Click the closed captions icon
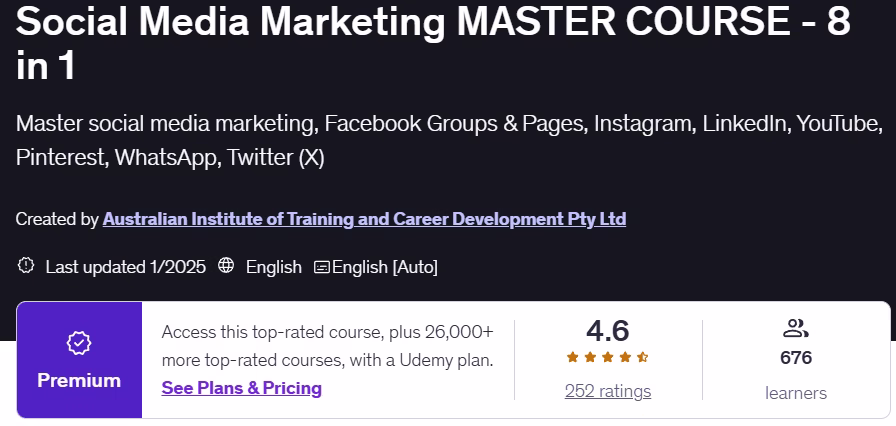Viewport: 896px width, 426px height. (322, 267)
